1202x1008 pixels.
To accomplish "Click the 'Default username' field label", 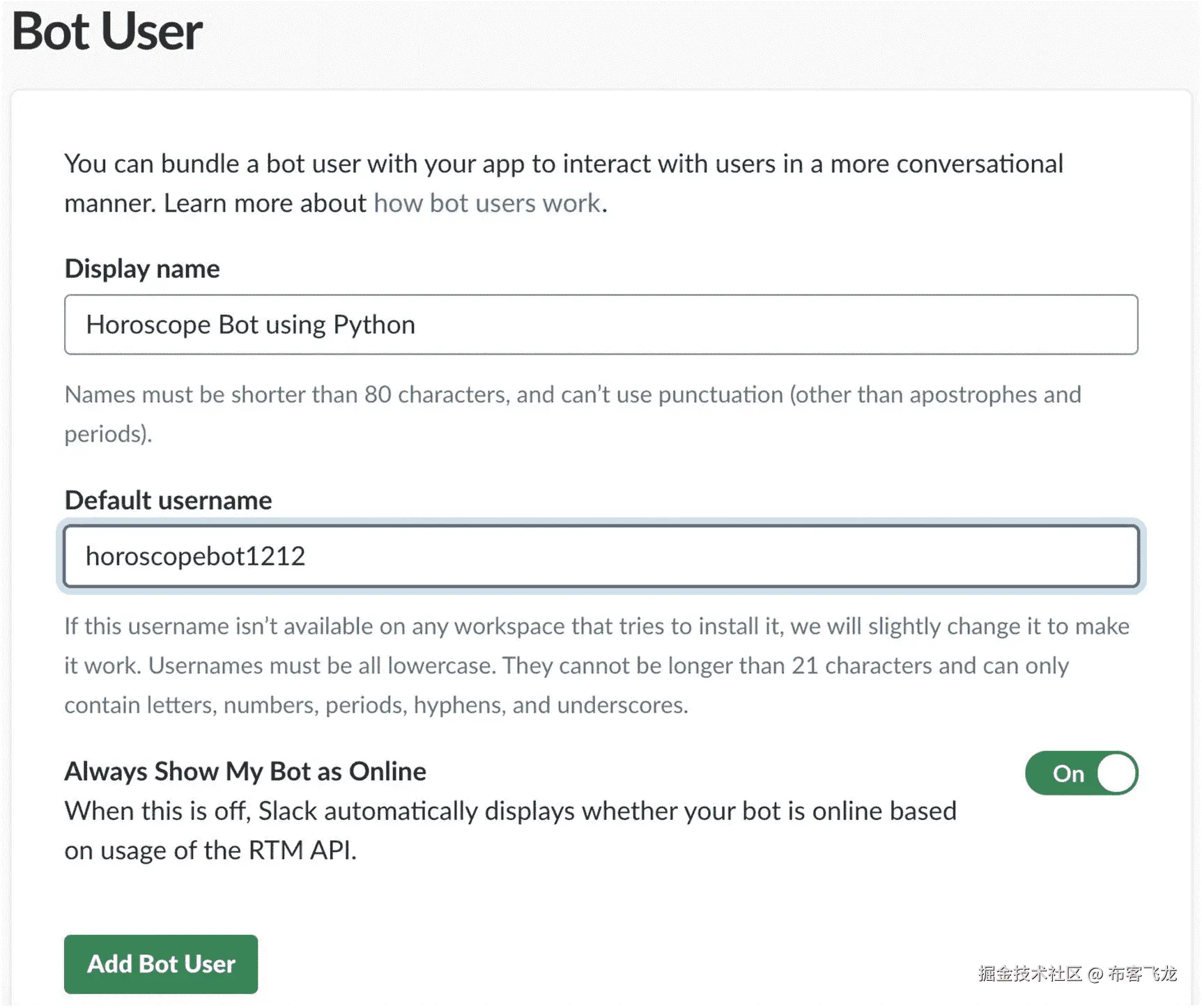I will pos(168,500).
